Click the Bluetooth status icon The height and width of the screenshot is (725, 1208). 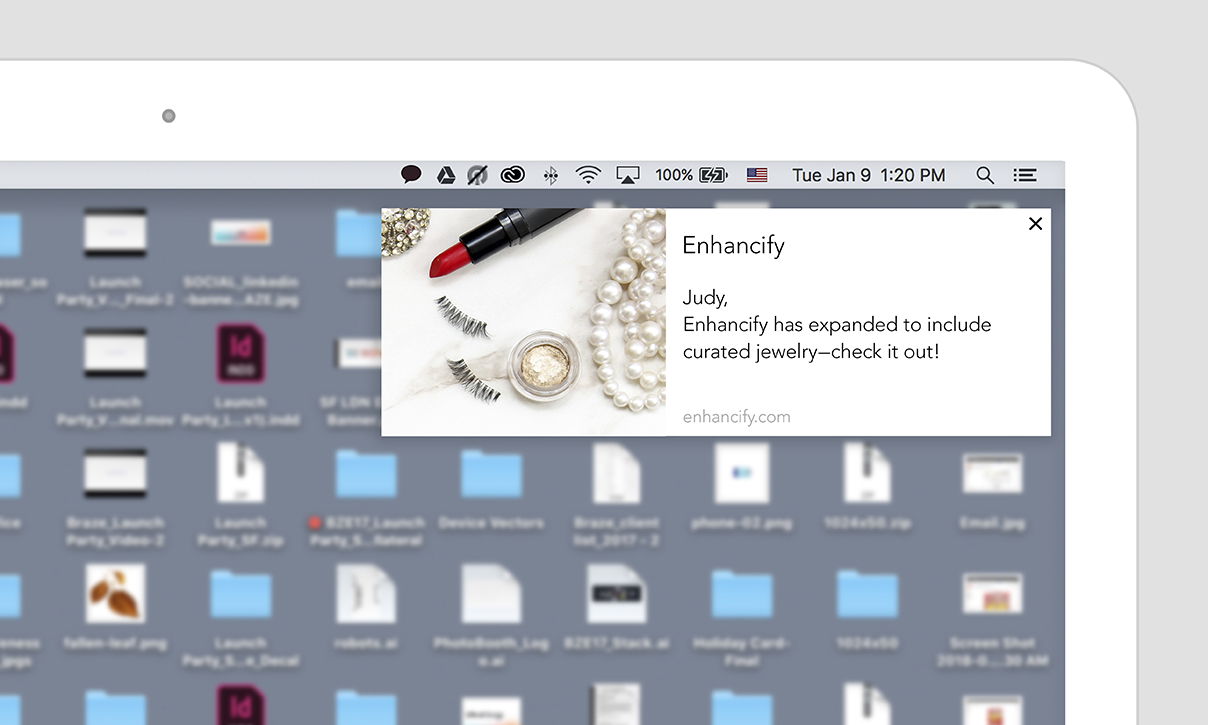550,175
